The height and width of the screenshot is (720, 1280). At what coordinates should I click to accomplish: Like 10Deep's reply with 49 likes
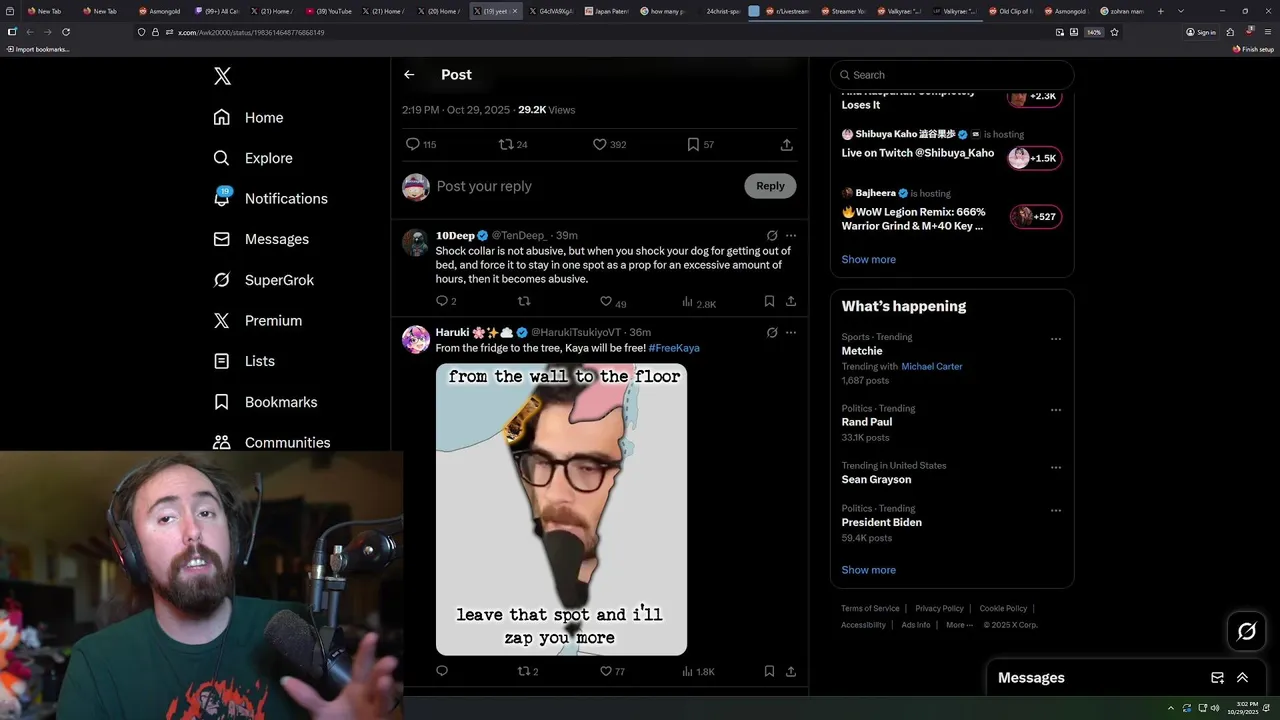(605, 301)
